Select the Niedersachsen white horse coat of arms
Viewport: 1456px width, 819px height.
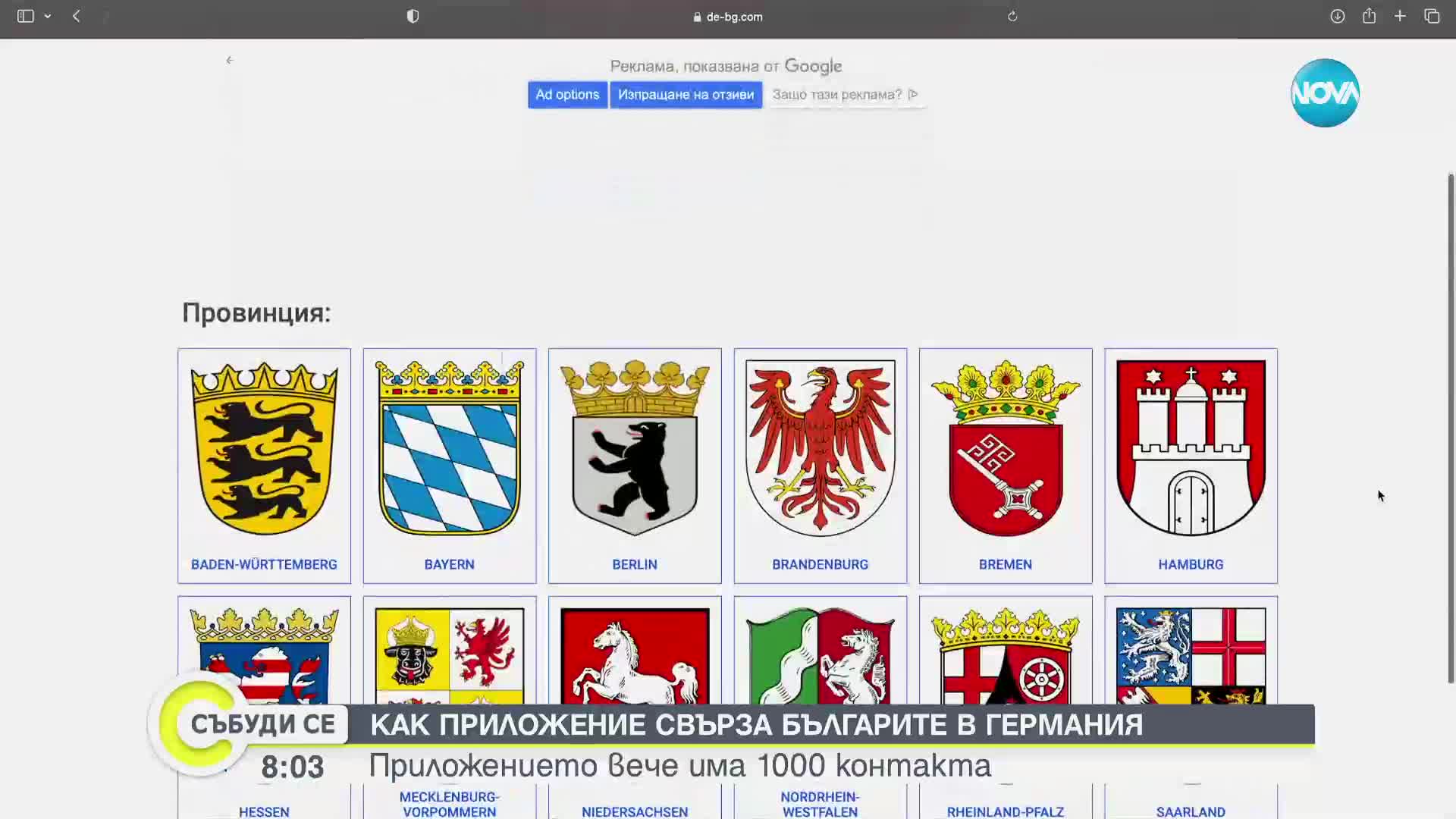(x=635, y=656)
